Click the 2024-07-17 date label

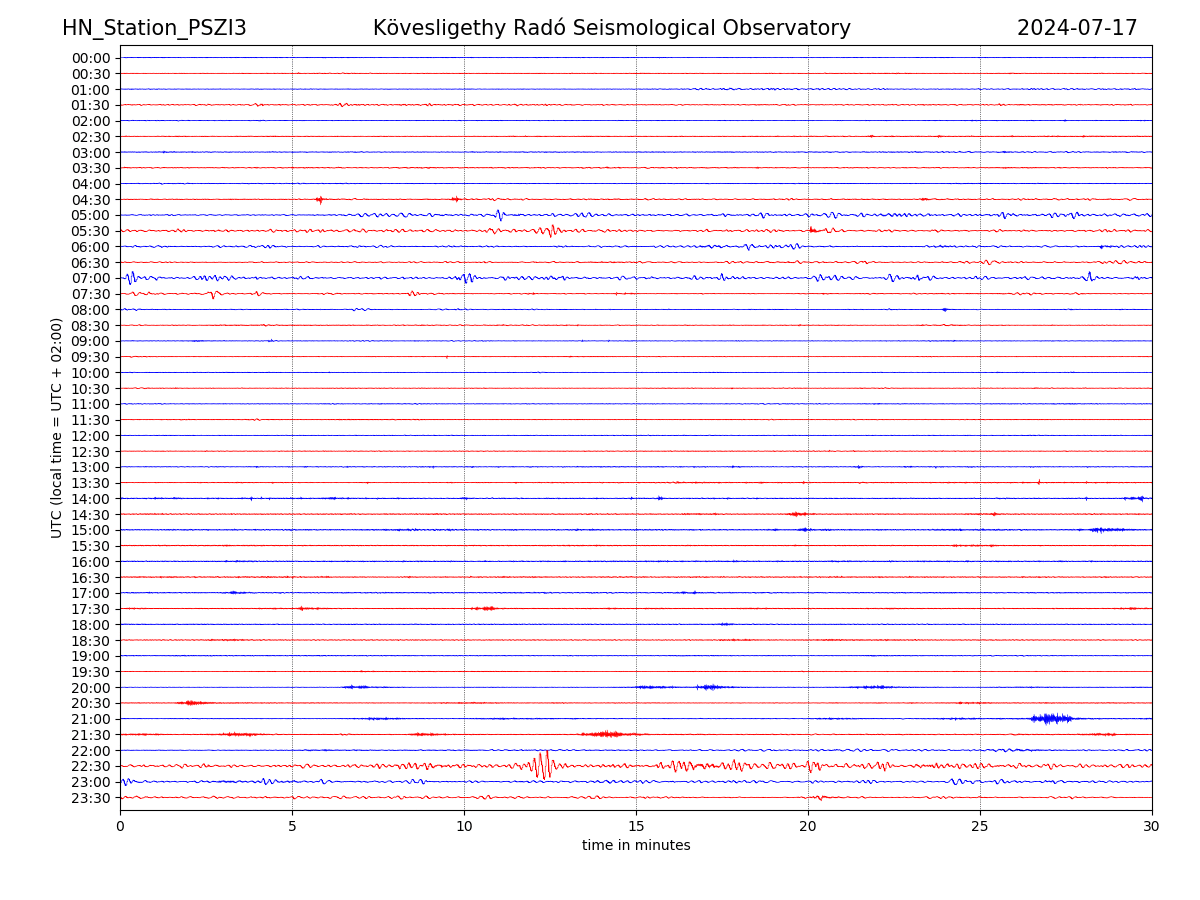pos(1077,28)
